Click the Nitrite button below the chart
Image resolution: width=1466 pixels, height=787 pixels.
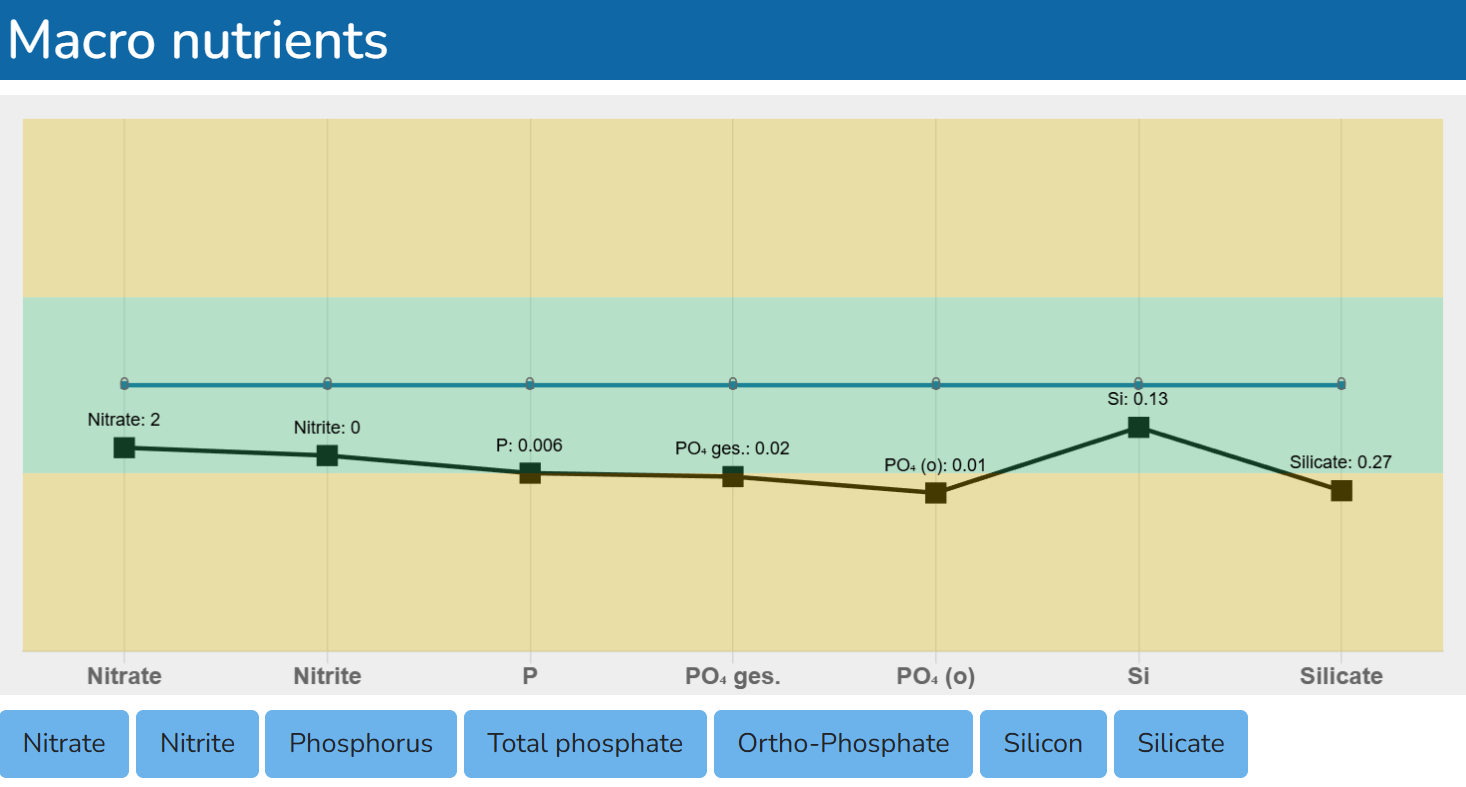(x=197, y=743)
